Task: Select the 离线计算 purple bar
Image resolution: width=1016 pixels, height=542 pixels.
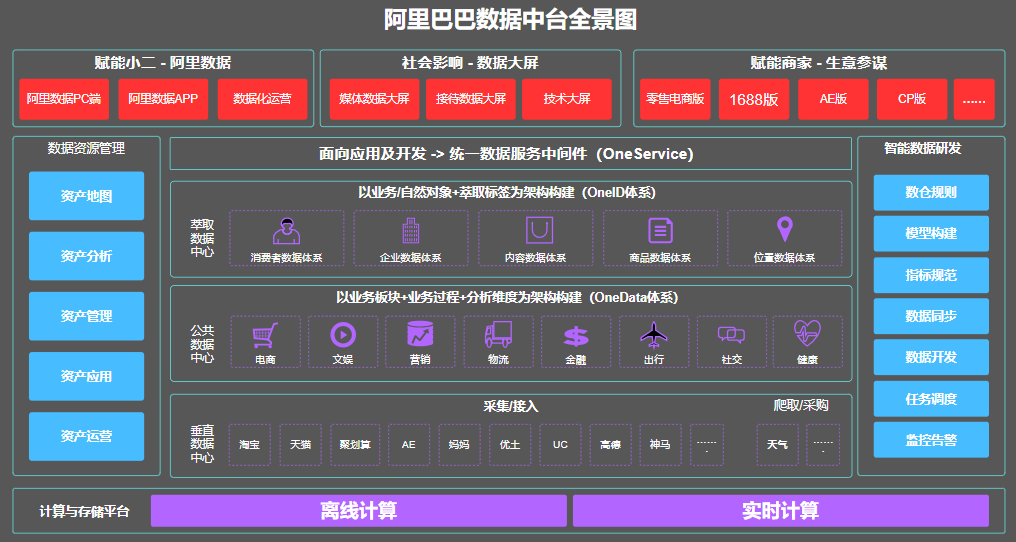Action: coord(359,511)
